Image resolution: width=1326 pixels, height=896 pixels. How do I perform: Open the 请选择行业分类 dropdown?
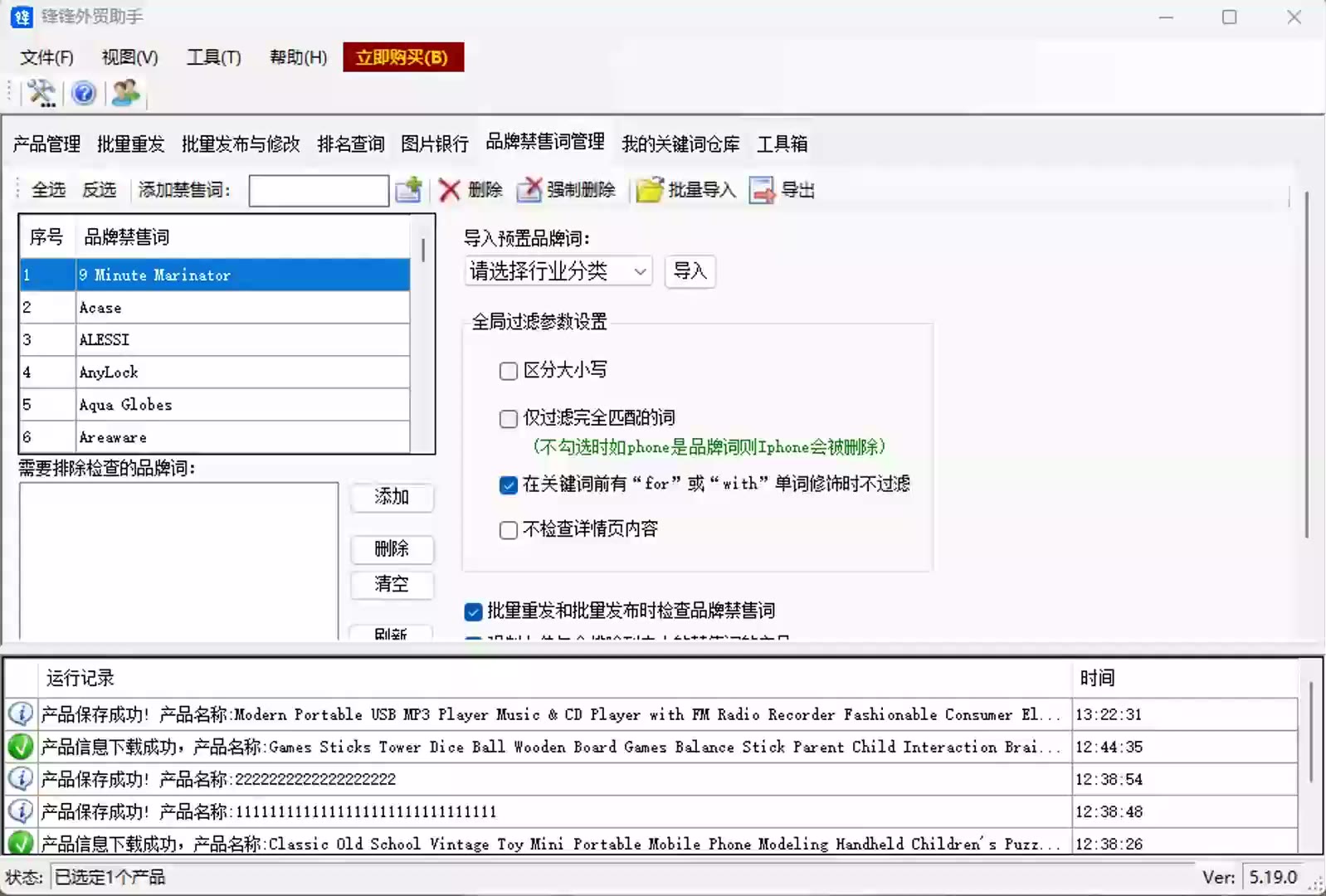pyautogui.click(x=558, y=271)
